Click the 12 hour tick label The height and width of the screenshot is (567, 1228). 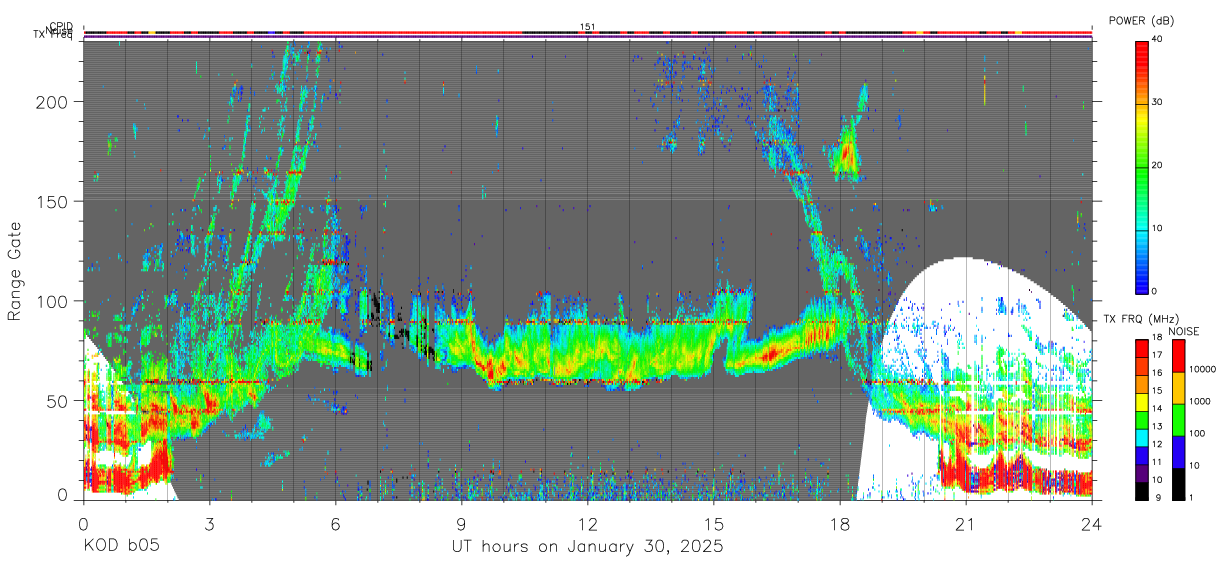588,522
